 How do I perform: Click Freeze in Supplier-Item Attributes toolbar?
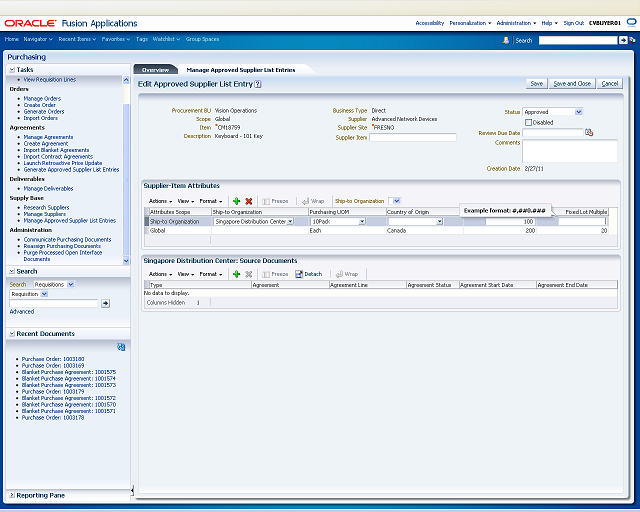coord(275,201)
